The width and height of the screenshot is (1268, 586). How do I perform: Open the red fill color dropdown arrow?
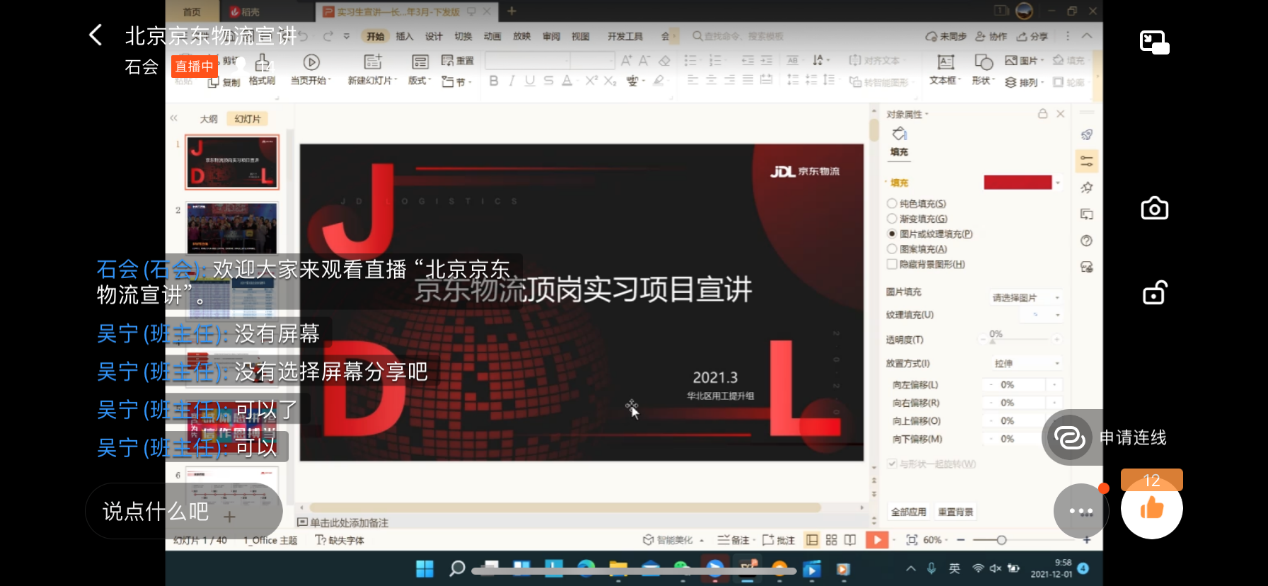(1059, 183)
